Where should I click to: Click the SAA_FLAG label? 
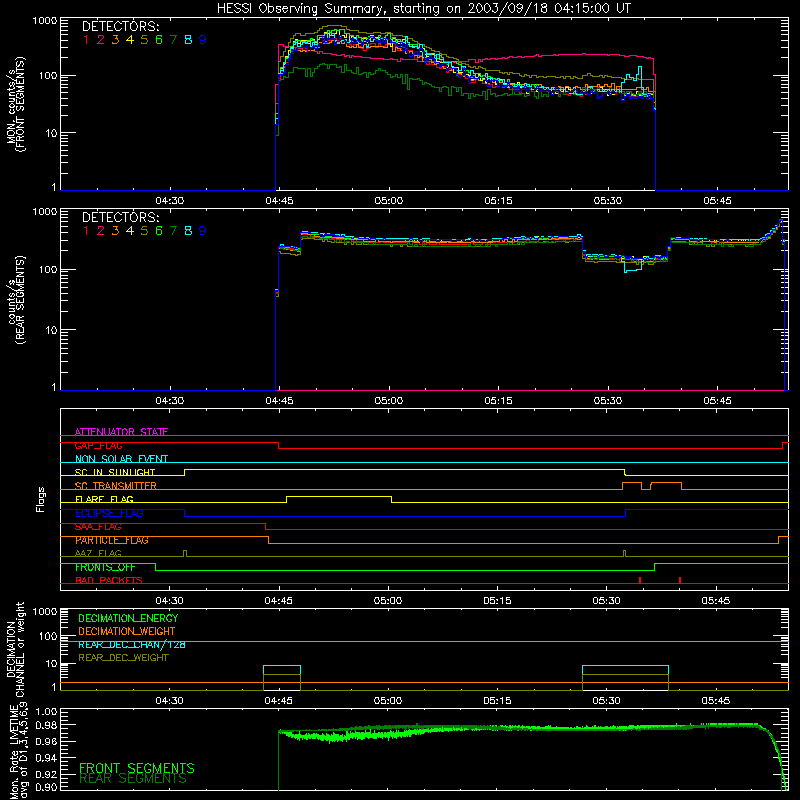coord(98,527)
